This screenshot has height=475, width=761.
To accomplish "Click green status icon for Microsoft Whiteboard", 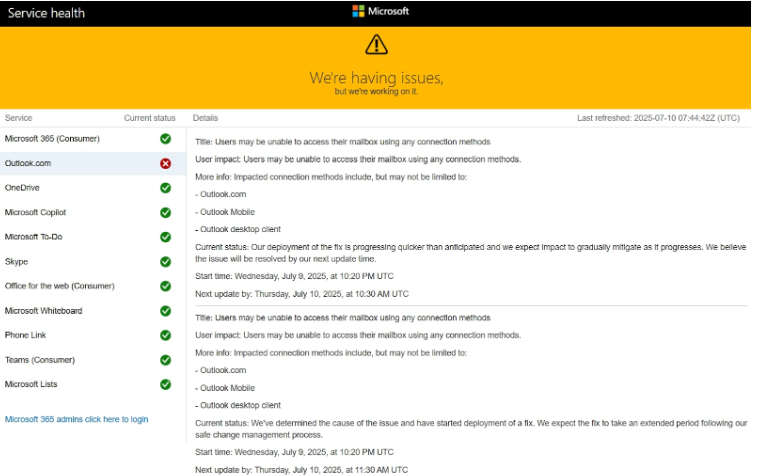I will click(x=165, y=311).
